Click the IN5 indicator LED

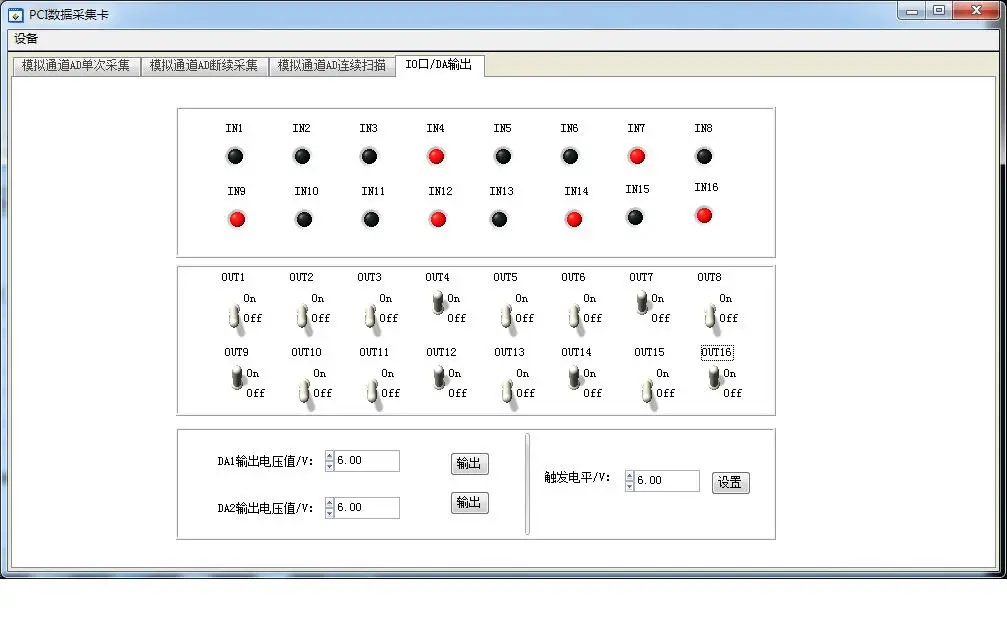pos(503,156)
